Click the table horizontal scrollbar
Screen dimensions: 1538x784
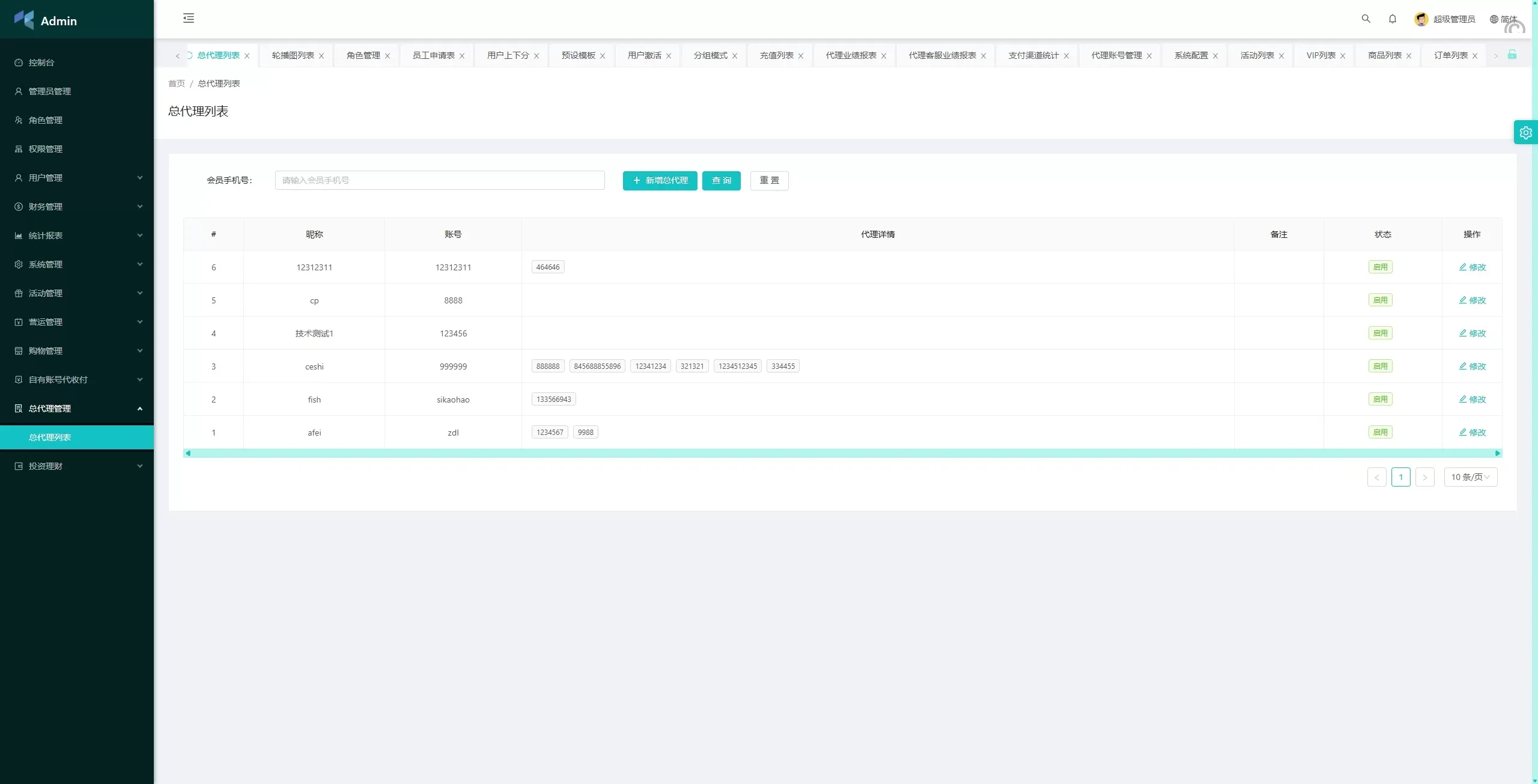coord(842,454)
